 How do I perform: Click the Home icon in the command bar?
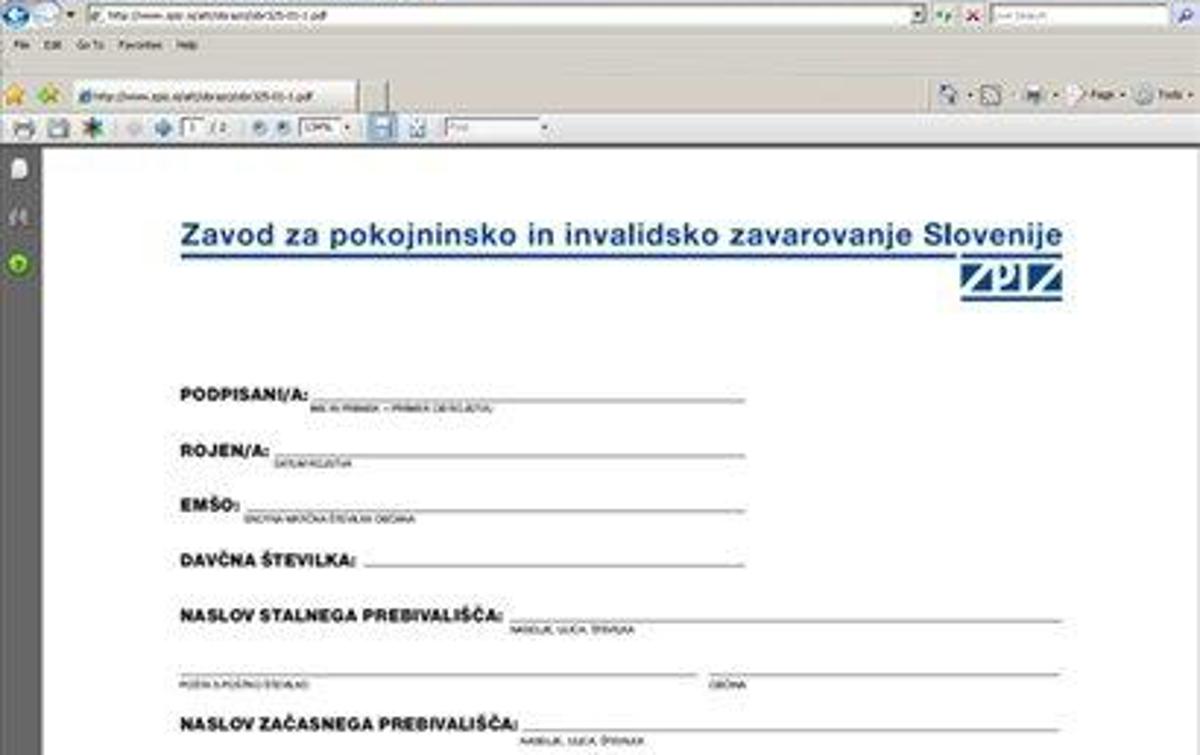(x=947, y=95)
